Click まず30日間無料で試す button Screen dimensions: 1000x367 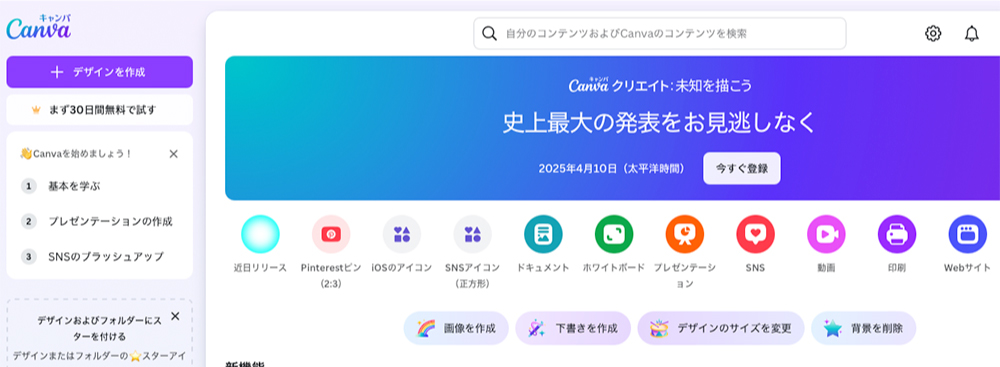(x=99, y=110)
